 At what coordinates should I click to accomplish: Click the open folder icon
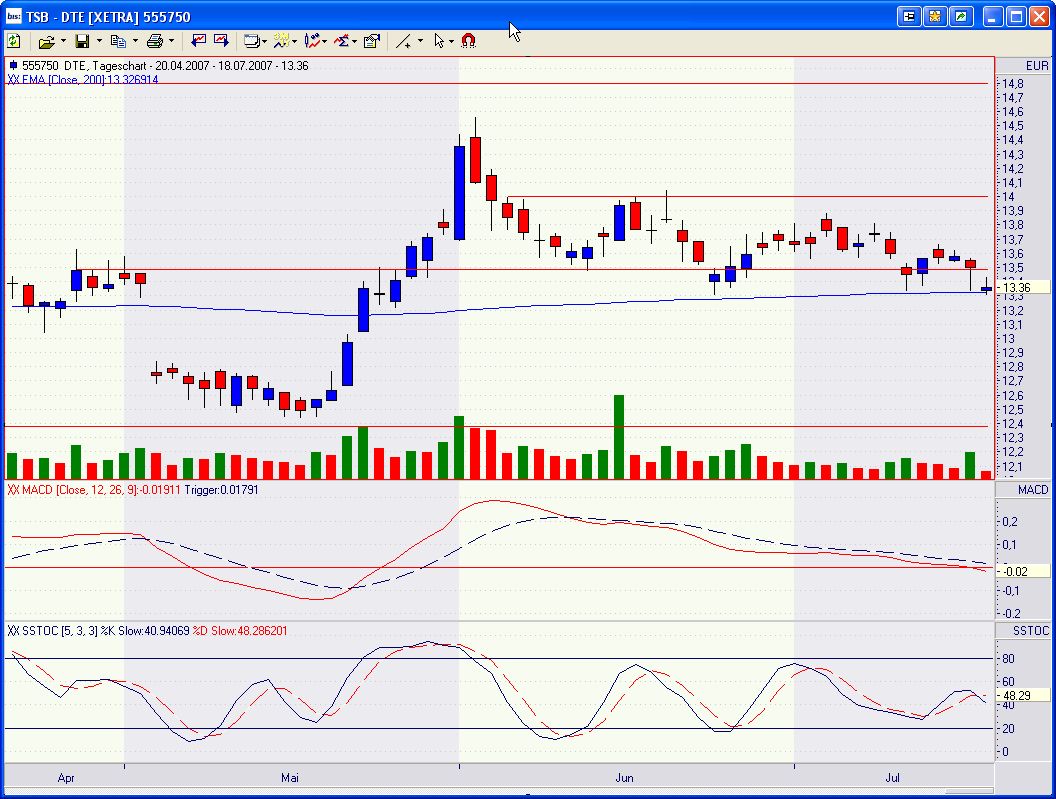click(x=46, y=41)
